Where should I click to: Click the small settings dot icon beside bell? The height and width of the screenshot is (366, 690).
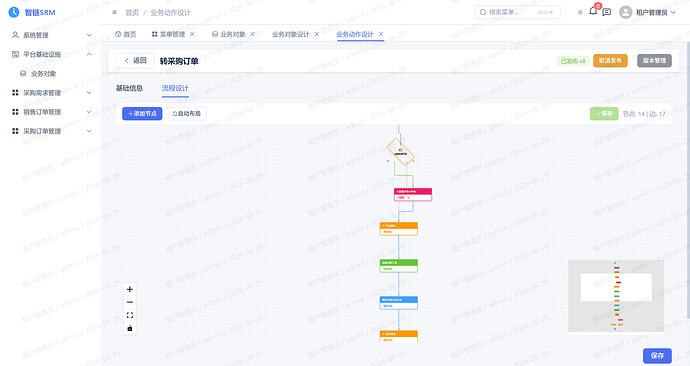[x=580, y=12]
